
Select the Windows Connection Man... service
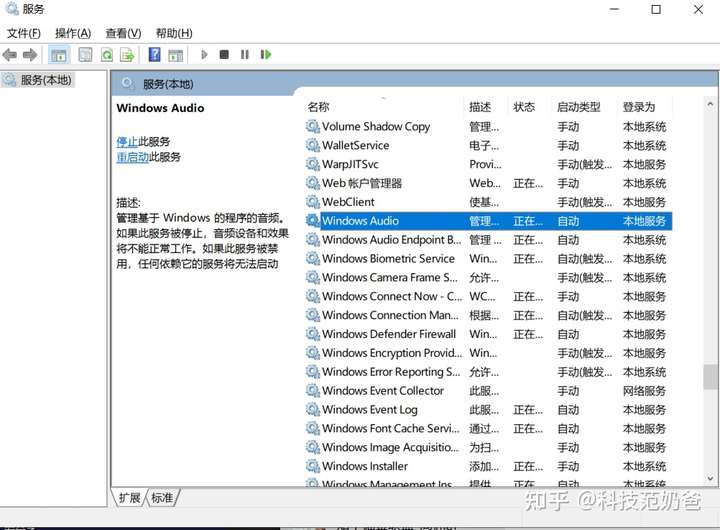pos(488,315)
